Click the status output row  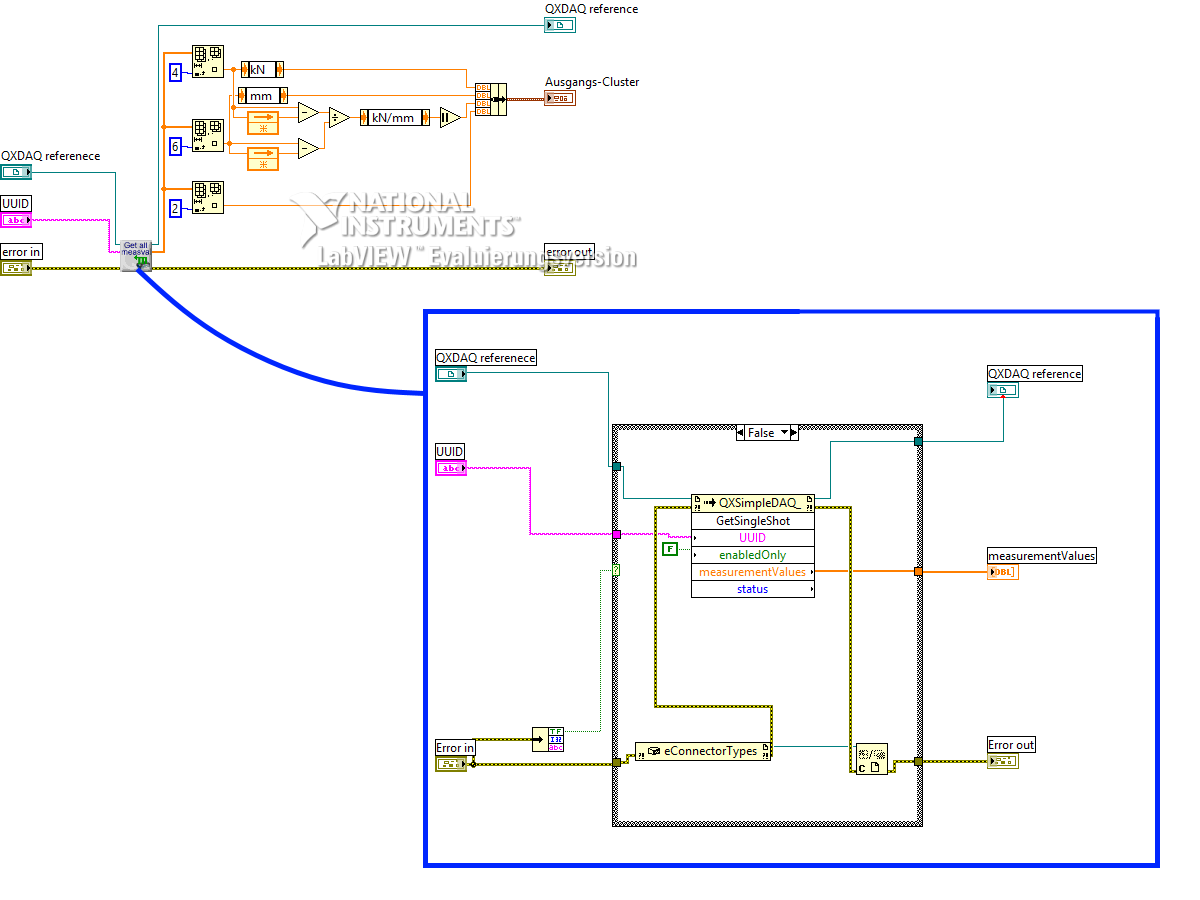(x=753, y=589)
